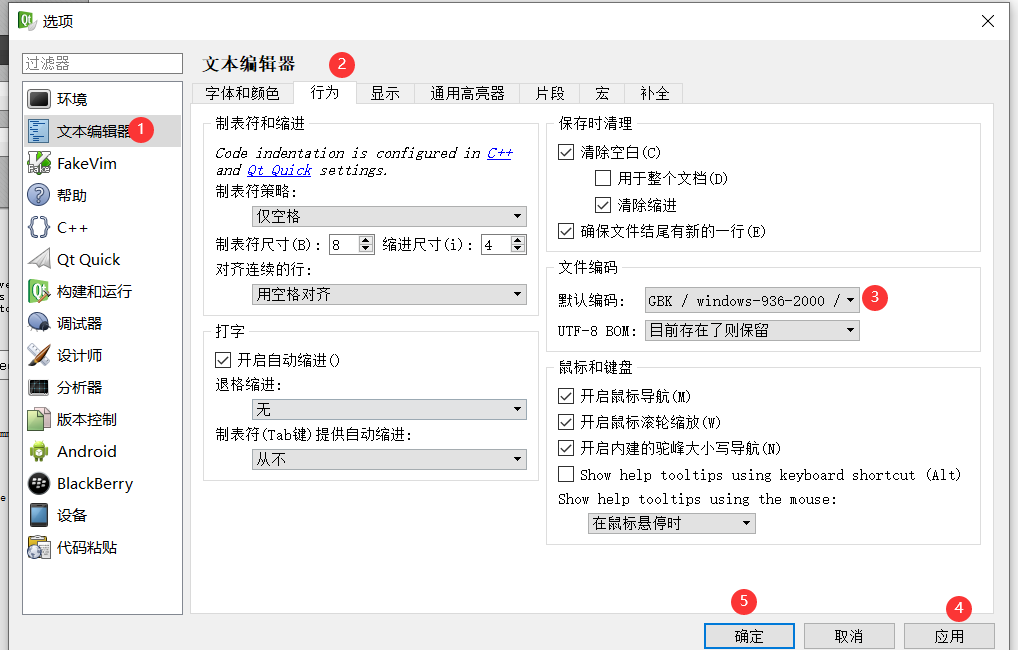This screenshot has width=1018, height=650.
Task: Switch to the 显示 tab
Action: coord(385,94)
